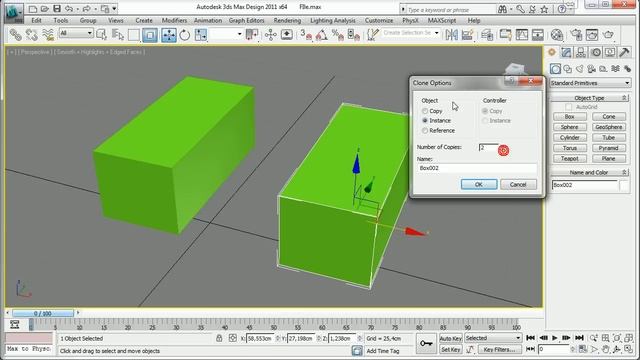Select the Shapes category icon
The image size is (640, 360).
coord(568,69)
